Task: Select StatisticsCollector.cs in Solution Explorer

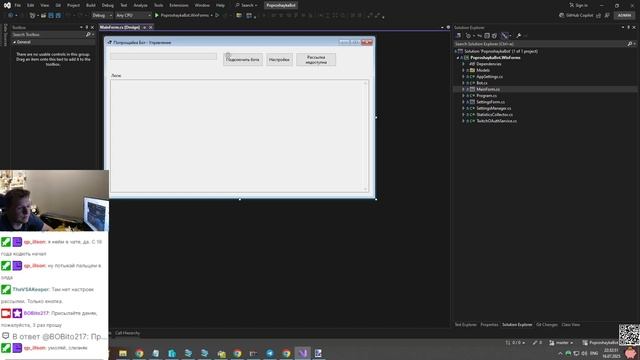Action: tap(495, 115)
